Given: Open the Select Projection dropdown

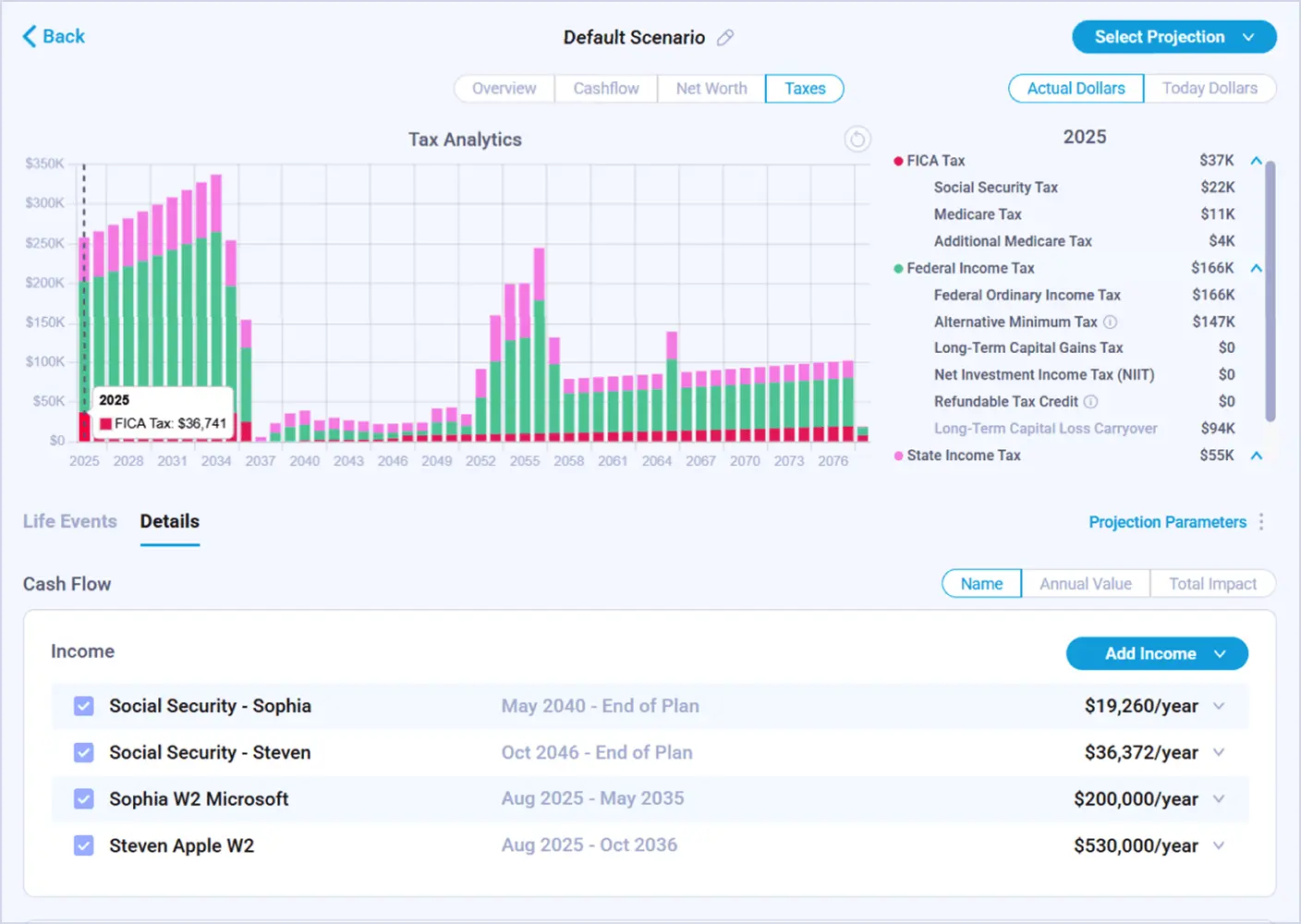Looking at the screenshot, I should tap(1174, 37).
